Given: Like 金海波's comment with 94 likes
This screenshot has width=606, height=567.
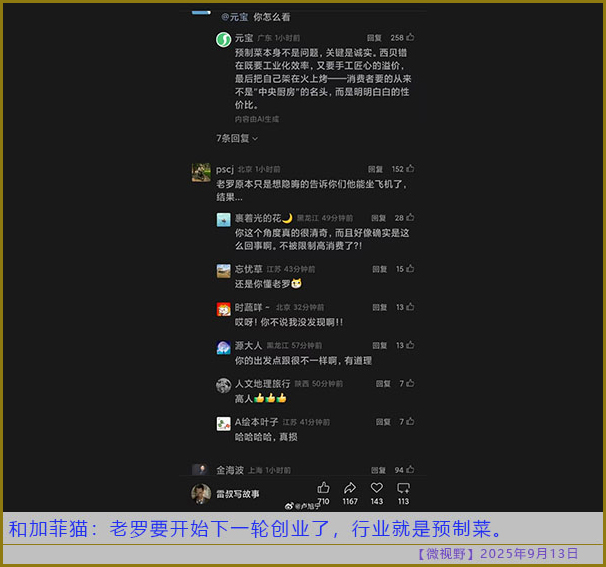Looking at the screenshot, I should point(410,470).
